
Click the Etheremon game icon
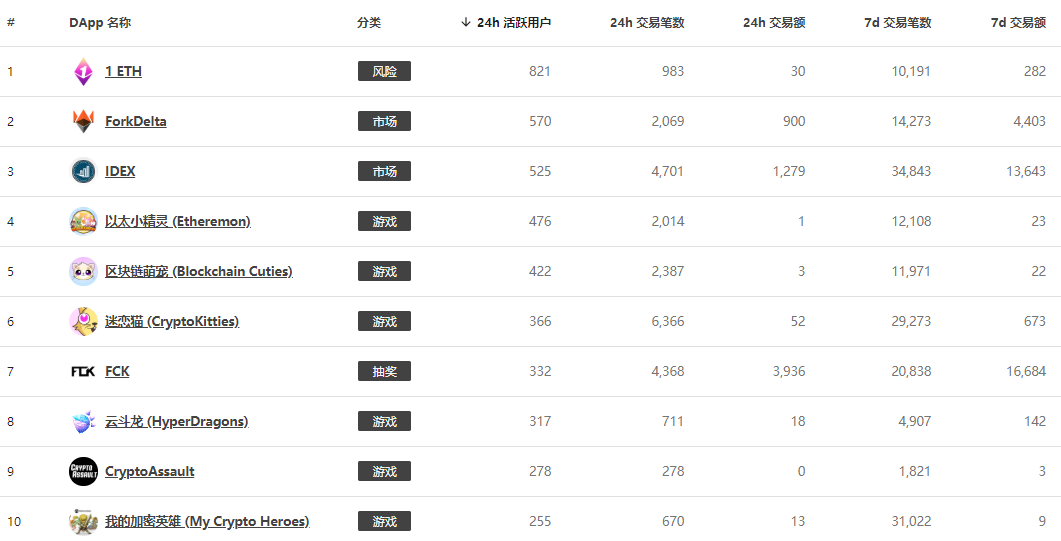coord(83,221)
